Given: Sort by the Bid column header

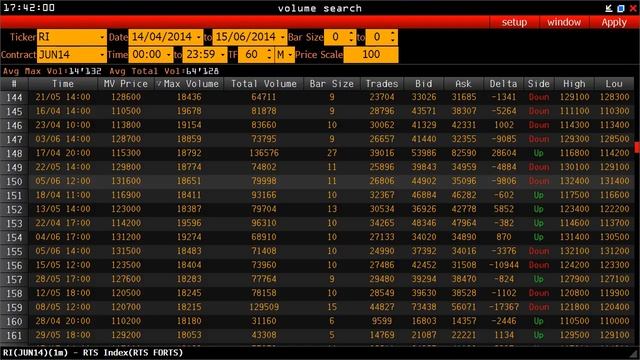Looking at the screenshot, I should 424,84.
